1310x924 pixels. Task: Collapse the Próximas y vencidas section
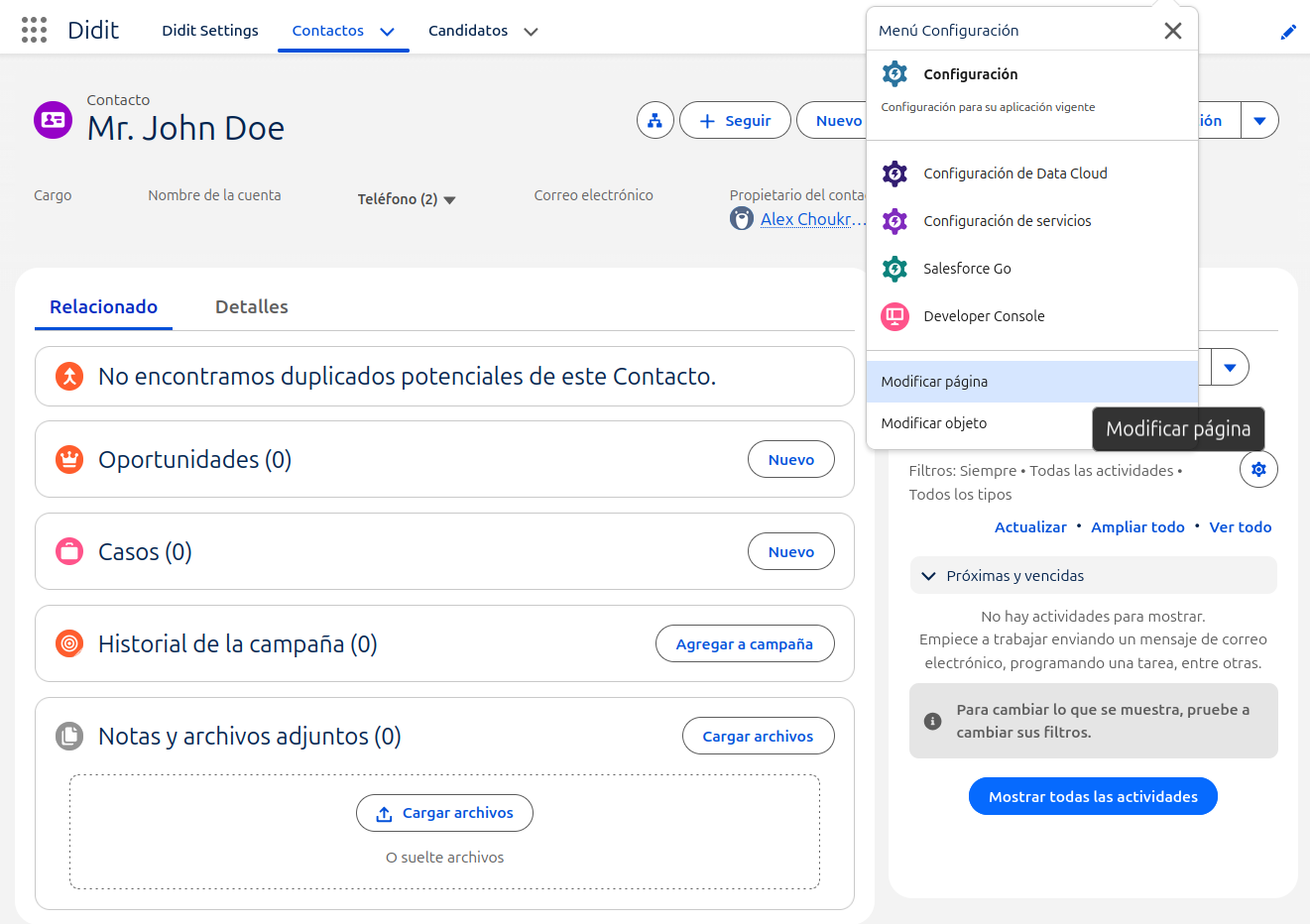pyautogui.click(x=929, y=576)
